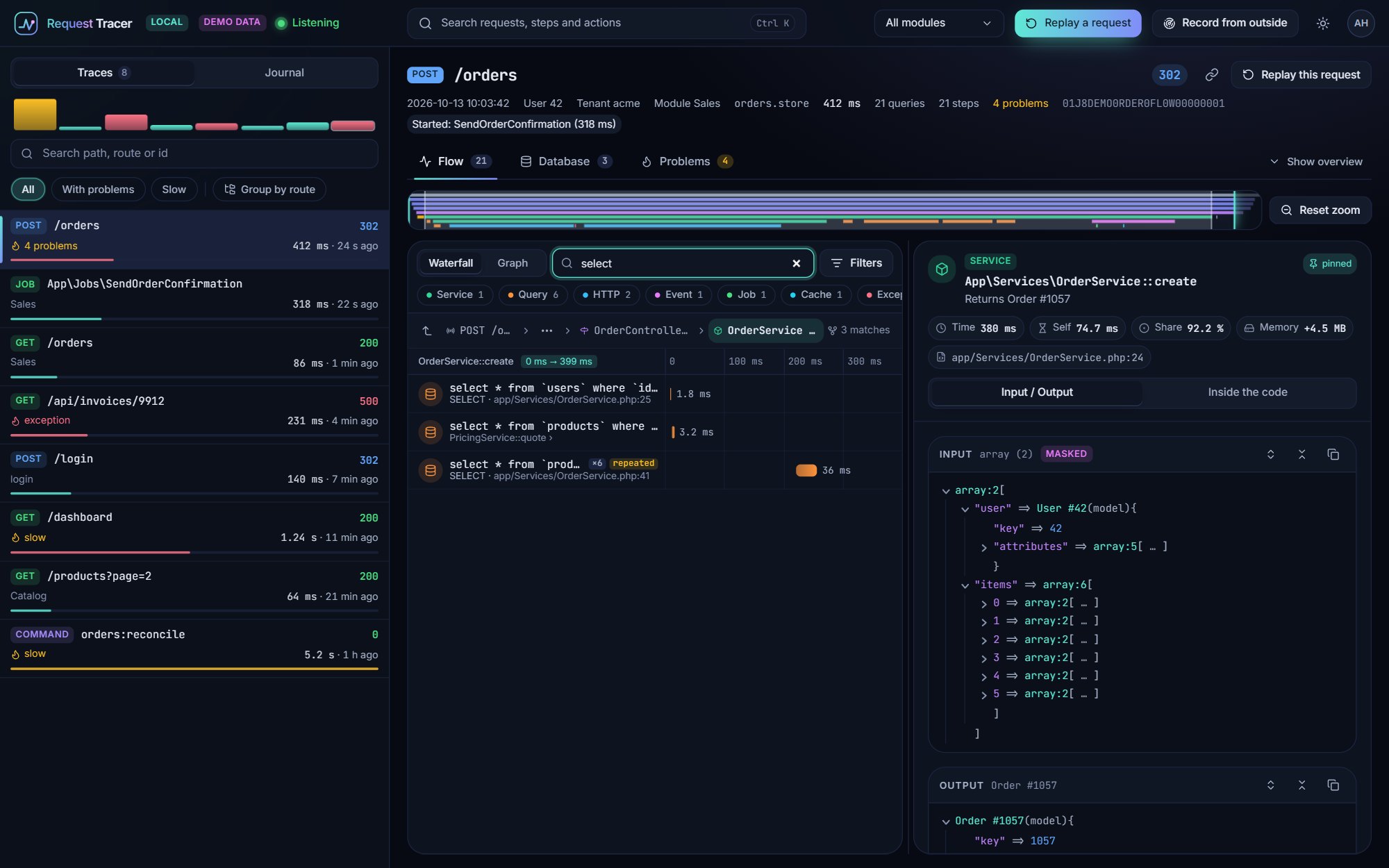This screenshot has width=1389, height=868.
Task: Toggle the Query step type filter
Action: (x=533, y=294)
